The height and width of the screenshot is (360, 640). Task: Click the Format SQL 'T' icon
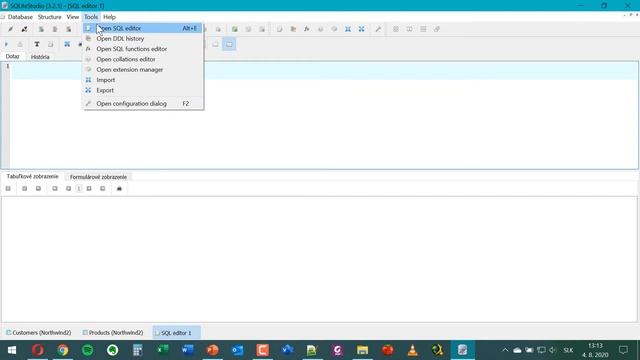pyautogui.click(x=37, y=44)
